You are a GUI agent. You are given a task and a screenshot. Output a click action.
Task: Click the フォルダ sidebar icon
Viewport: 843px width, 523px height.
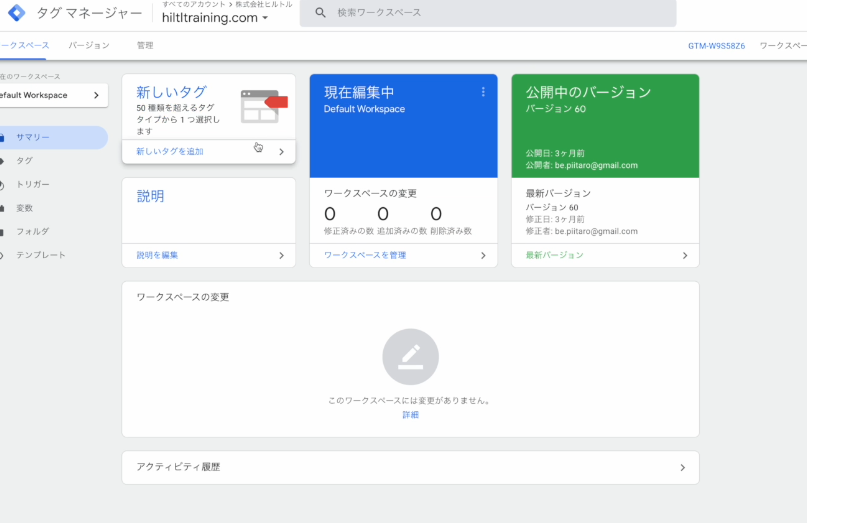(2, 232)
